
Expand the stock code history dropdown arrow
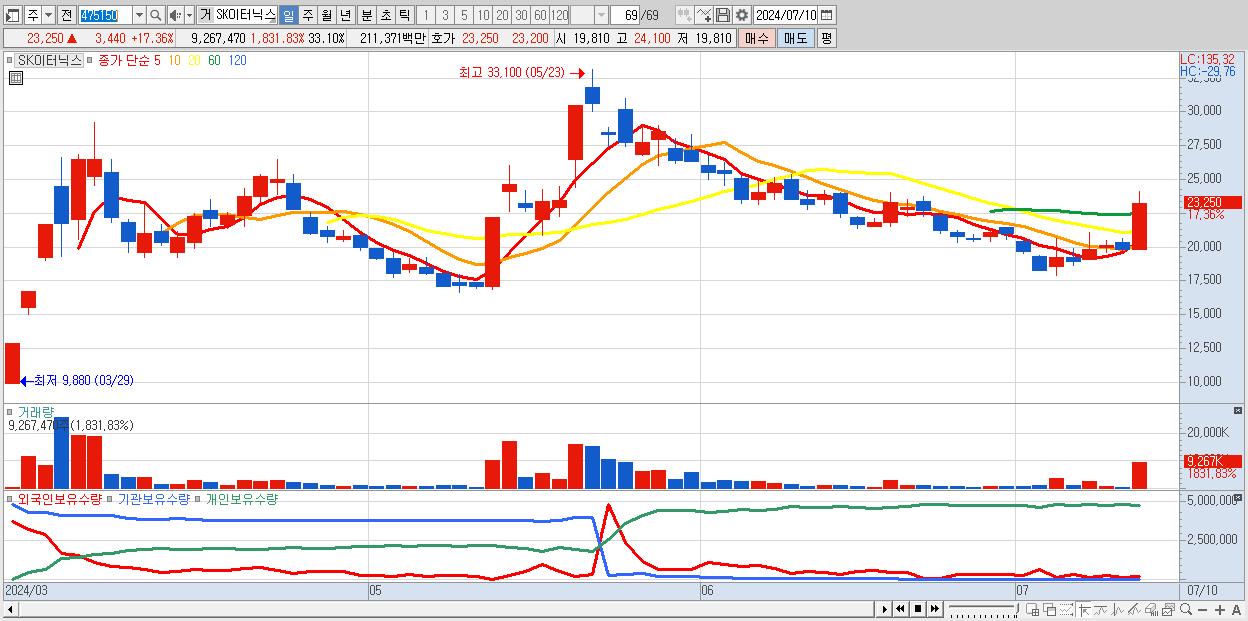(139, 15)
